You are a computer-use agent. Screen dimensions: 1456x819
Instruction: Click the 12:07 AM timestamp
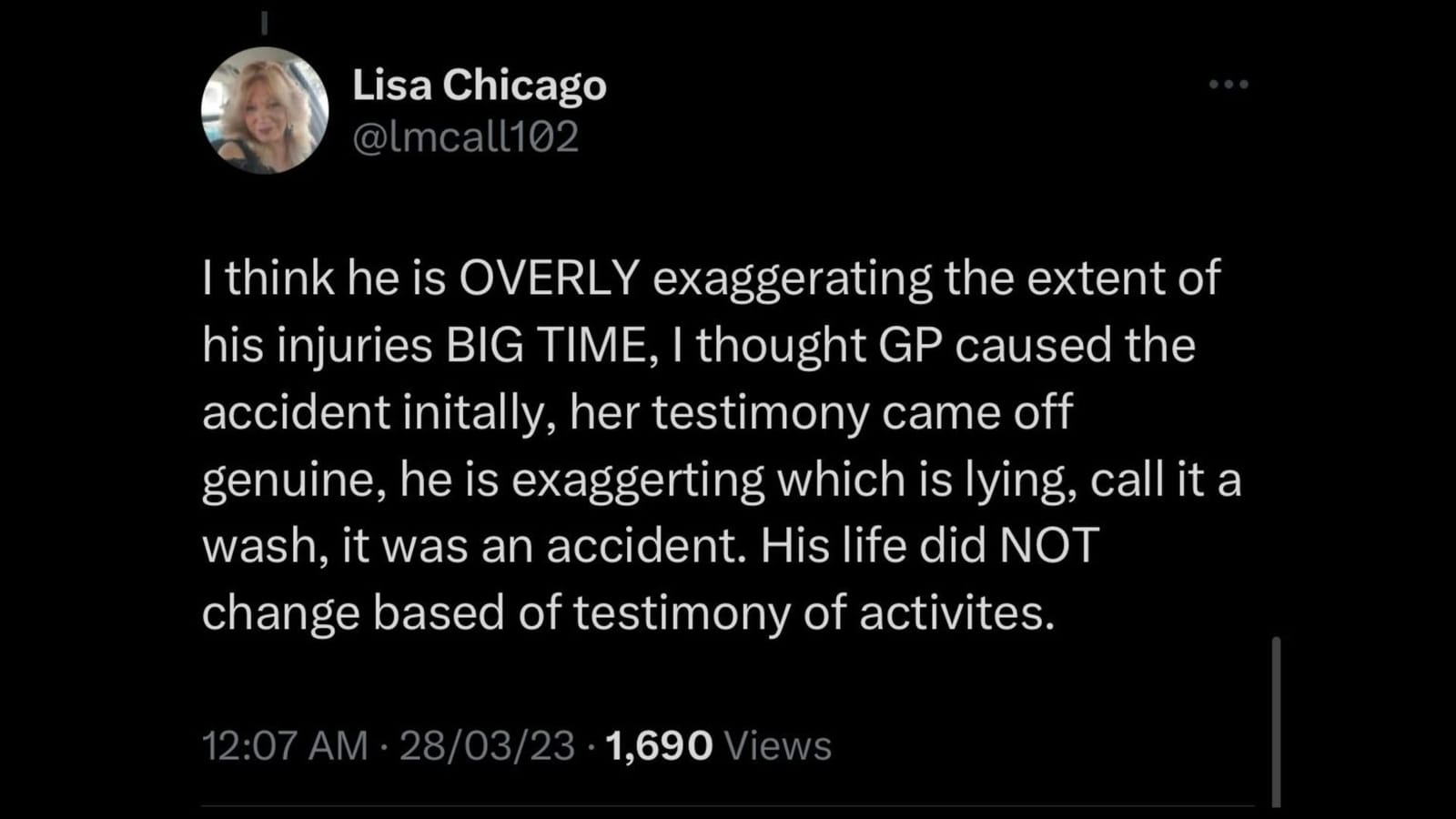285,745
